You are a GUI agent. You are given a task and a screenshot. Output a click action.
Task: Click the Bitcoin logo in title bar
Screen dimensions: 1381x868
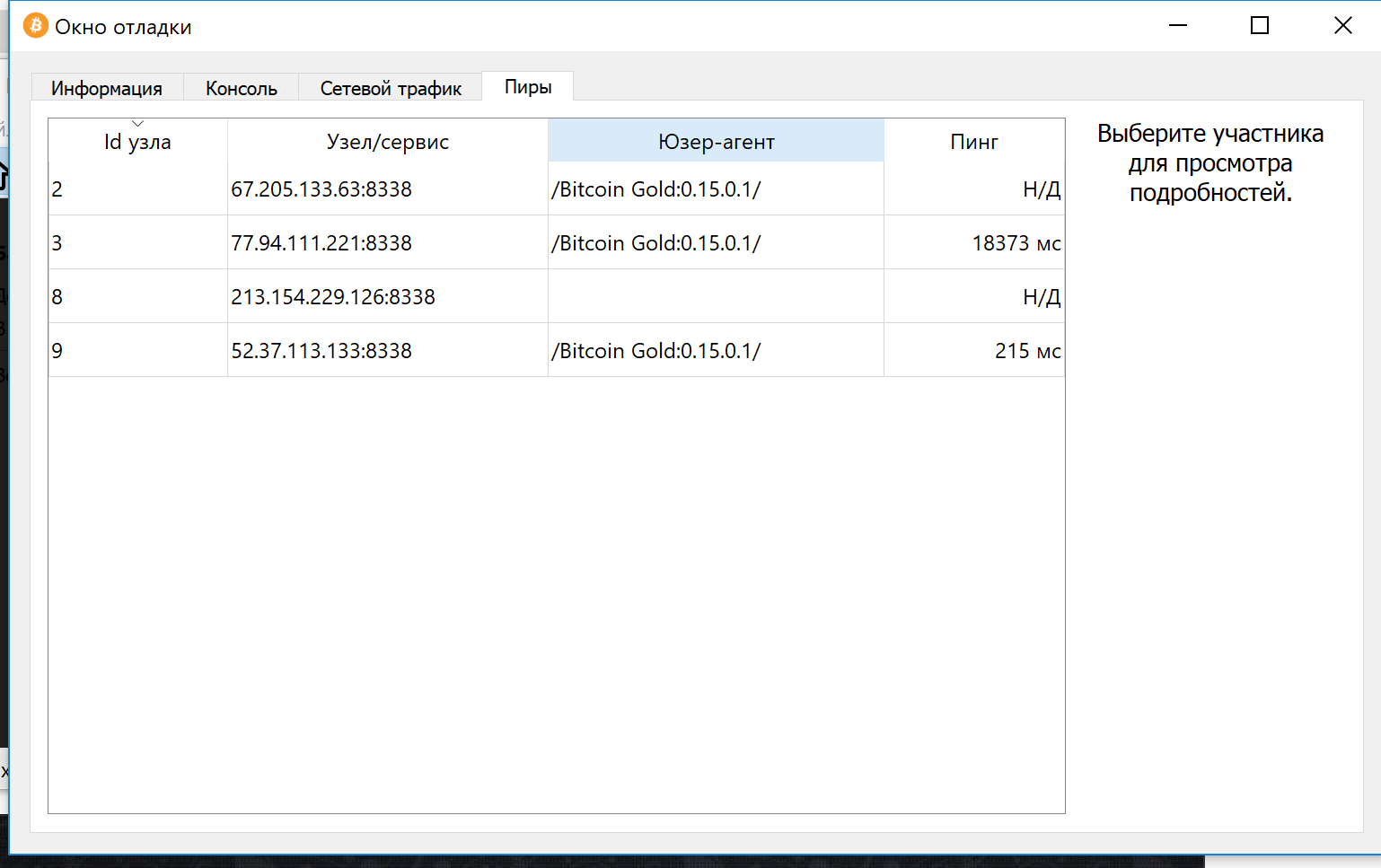click(x=35, y=25)
